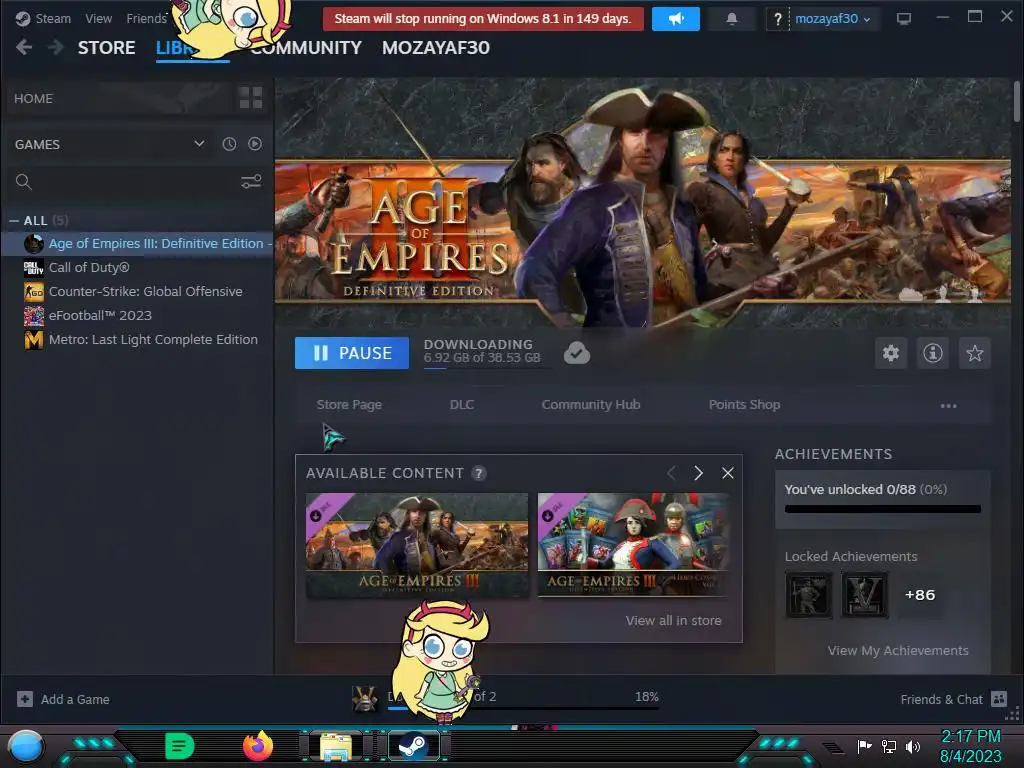The width and height of the screenshot is (1024, 768).
Task: Open advanced filter settings sliders icon
Action: point(251,182)
